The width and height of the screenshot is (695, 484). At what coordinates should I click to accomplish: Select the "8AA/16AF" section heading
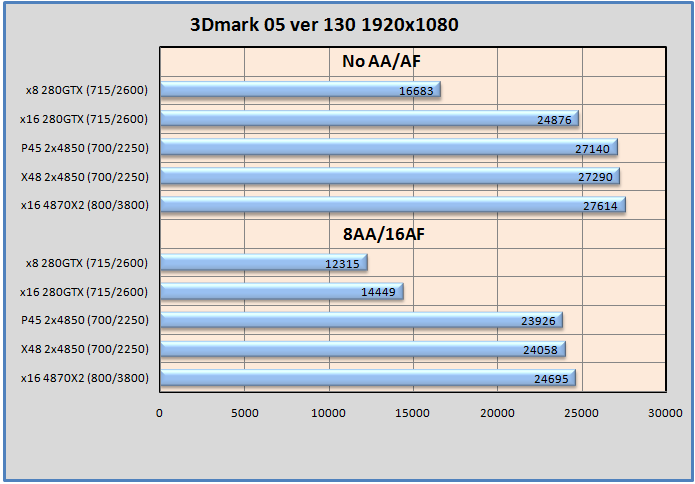tap(383, 234)
